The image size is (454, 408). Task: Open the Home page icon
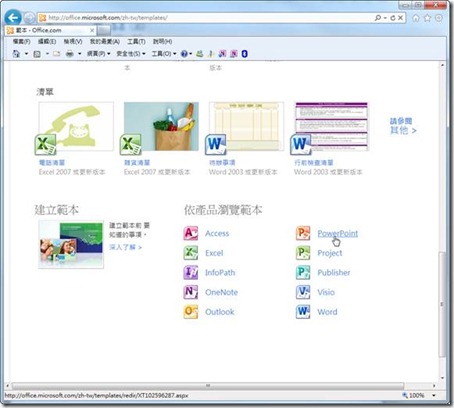416,18
